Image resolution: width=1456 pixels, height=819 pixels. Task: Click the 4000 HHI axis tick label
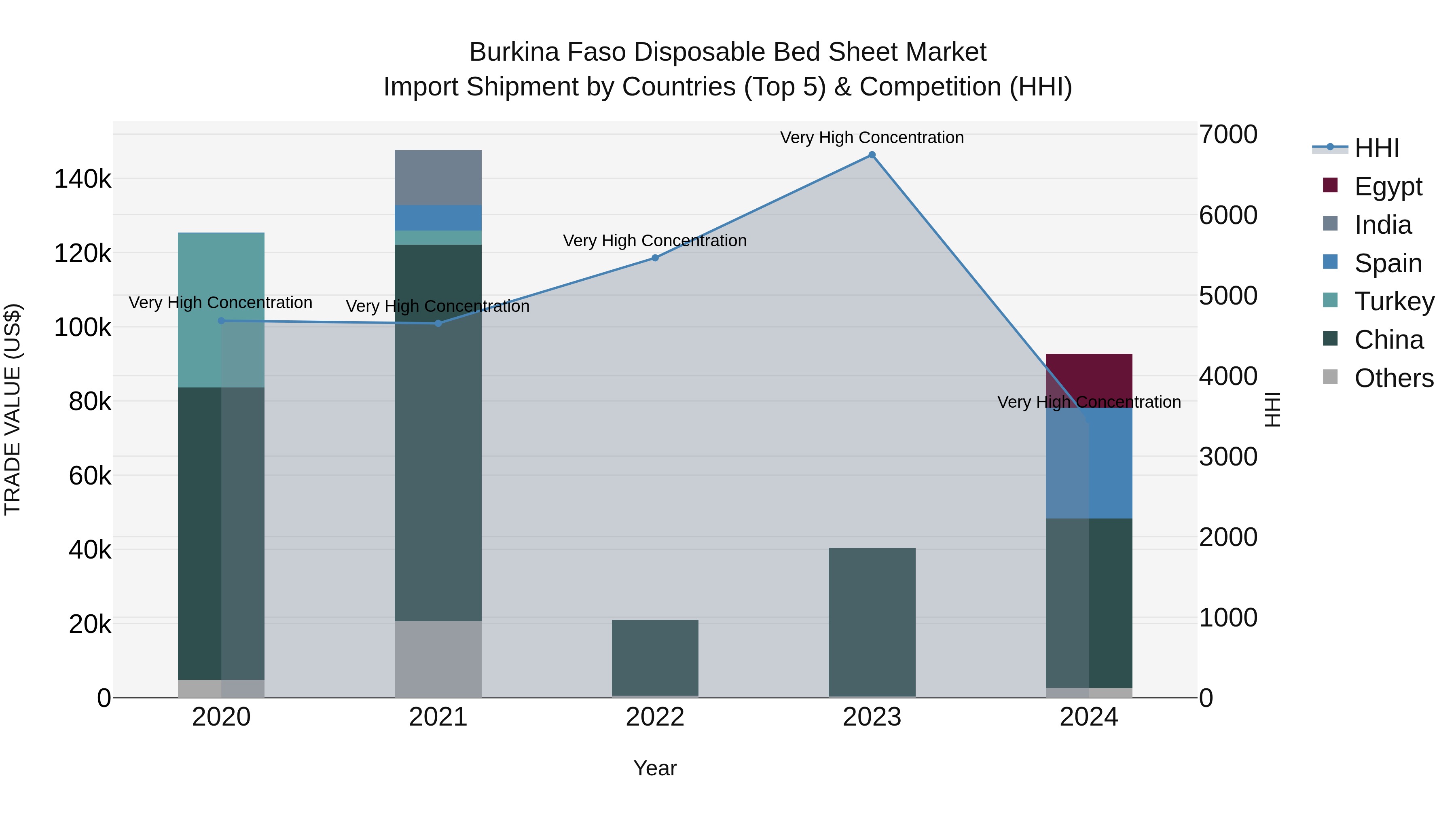1229,377
